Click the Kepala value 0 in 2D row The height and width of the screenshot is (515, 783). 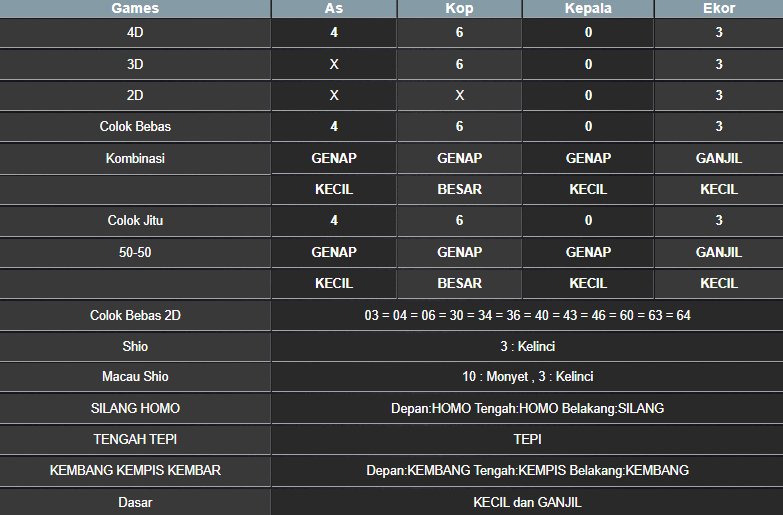pos(588,95)
